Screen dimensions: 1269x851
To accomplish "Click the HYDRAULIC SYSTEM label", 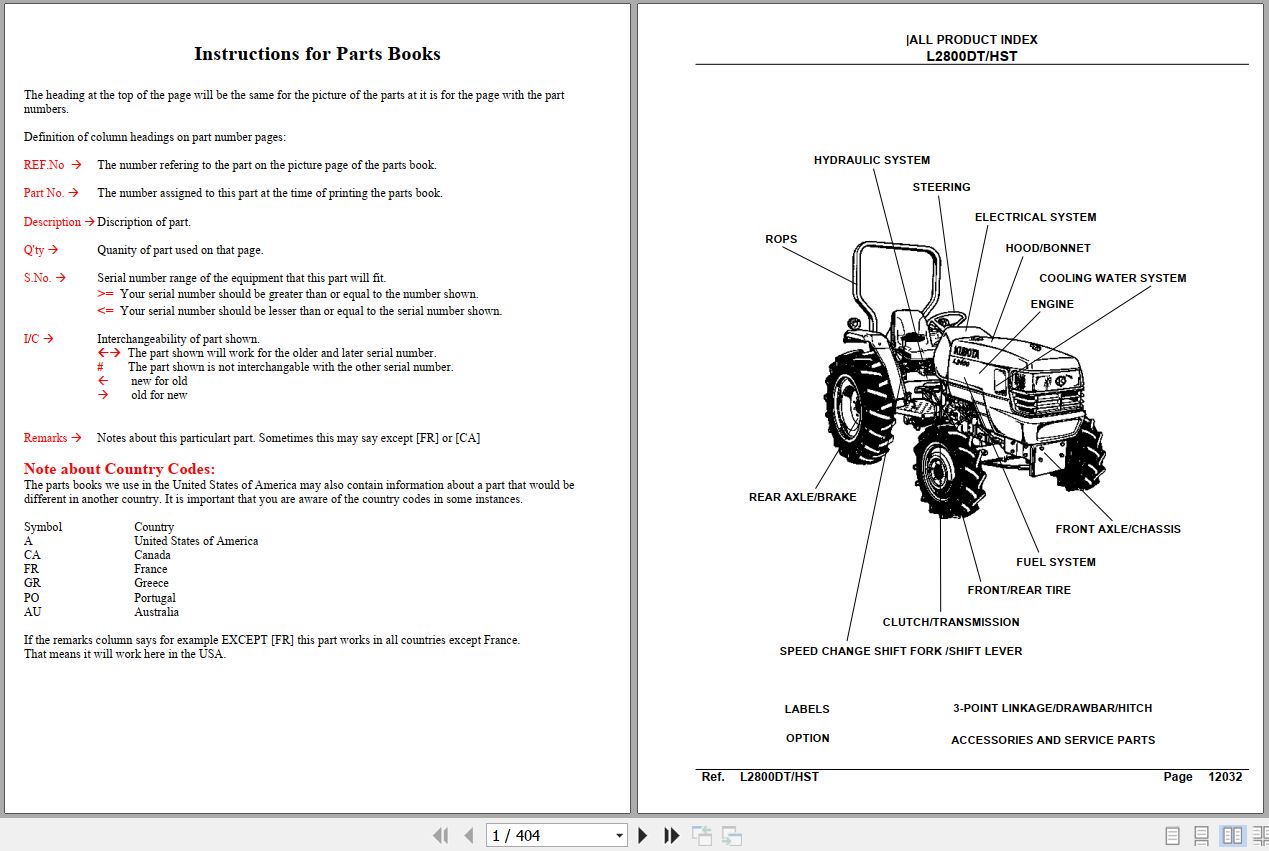I will click(x=871, y=160).
